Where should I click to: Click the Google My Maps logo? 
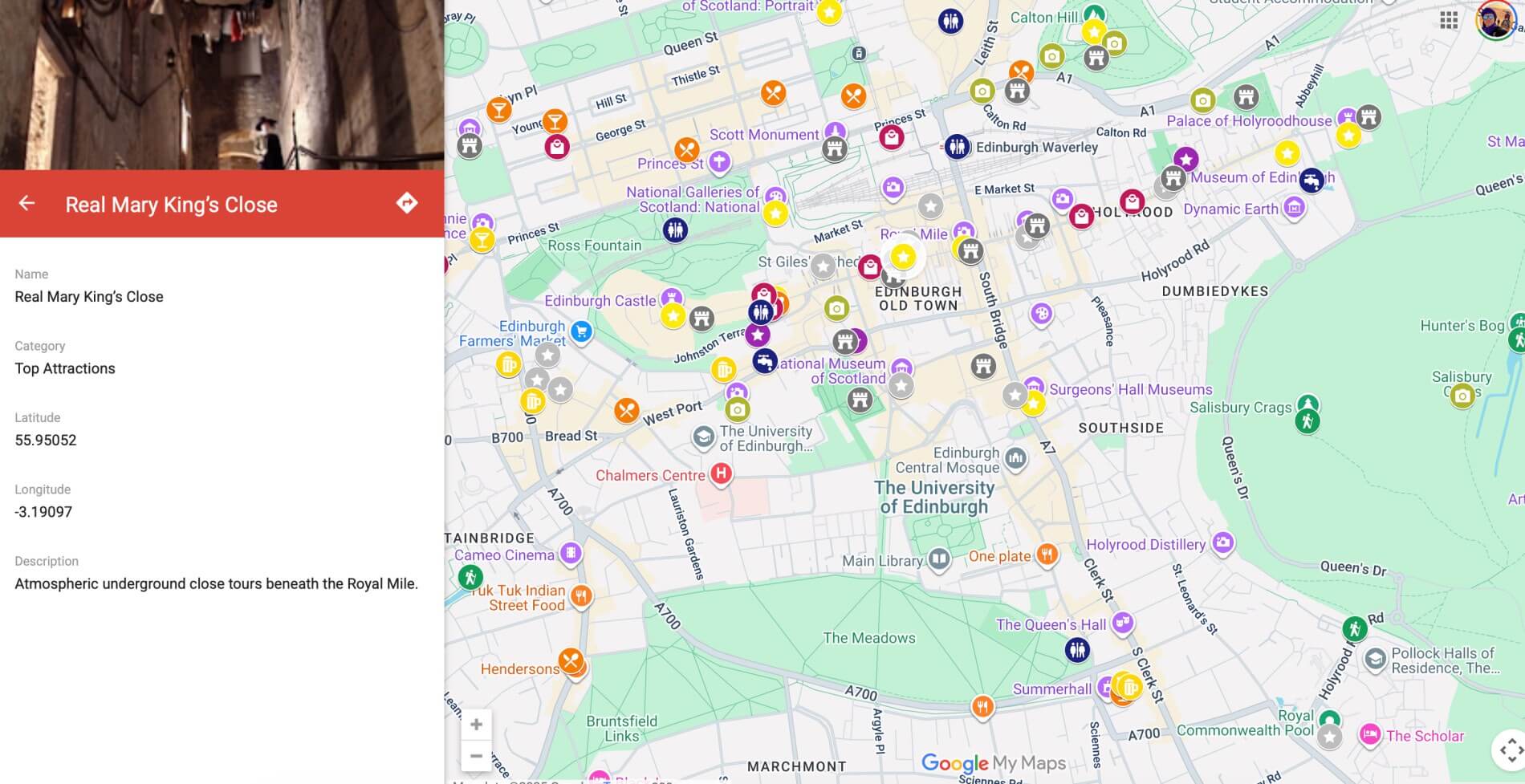(993, 763)
